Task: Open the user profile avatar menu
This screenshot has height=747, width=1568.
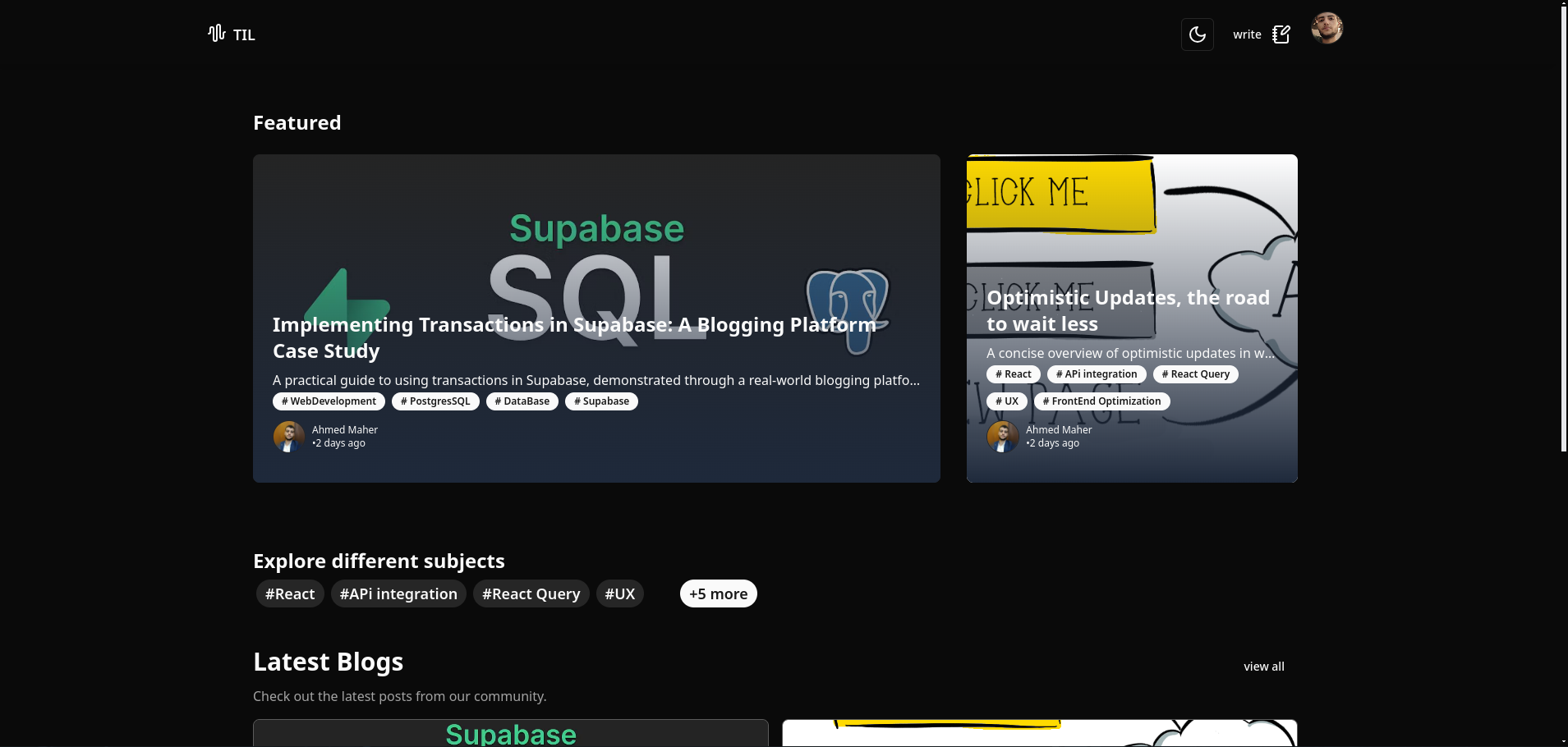Action: (1327, 29)
